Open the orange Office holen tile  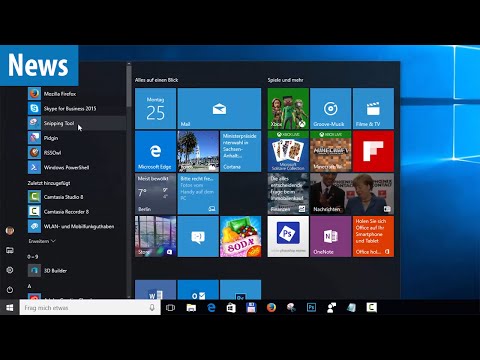[373, 236]
